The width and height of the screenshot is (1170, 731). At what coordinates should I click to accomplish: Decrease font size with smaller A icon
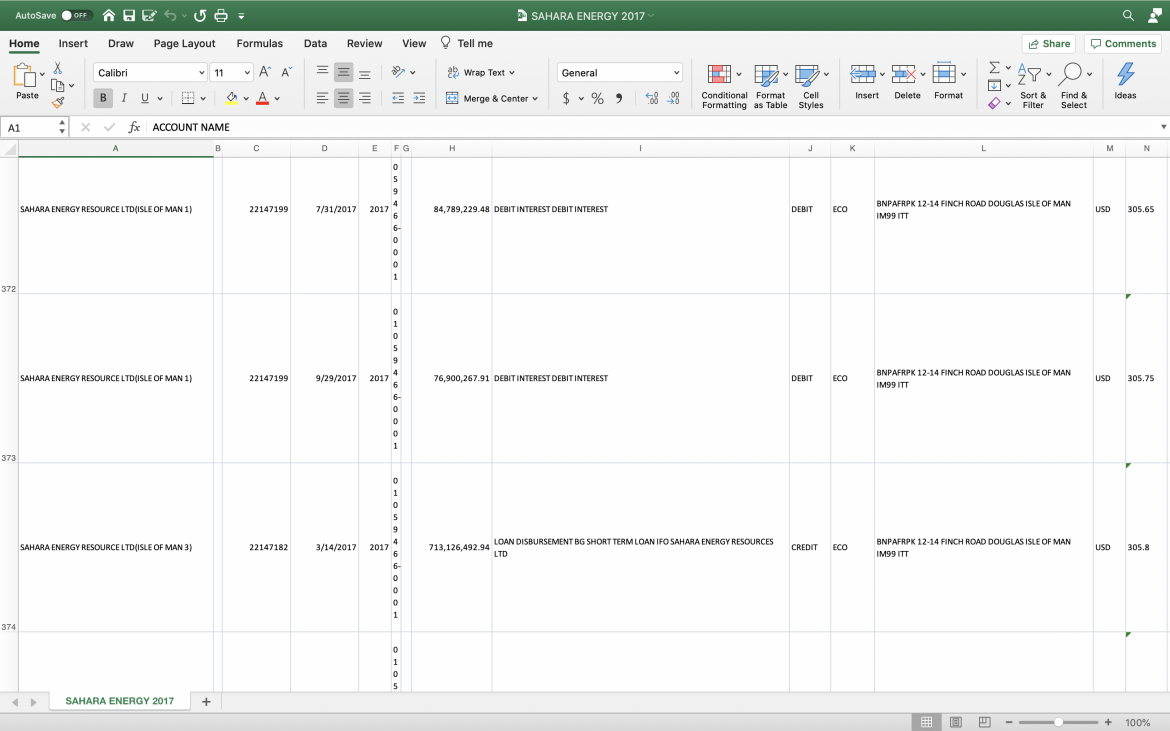coord(286,72)
